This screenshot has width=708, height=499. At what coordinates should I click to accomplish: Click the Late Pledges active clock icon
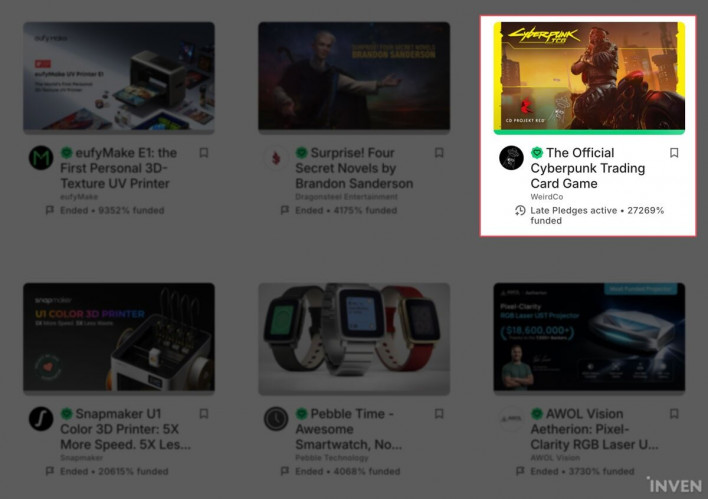tap(520, 210)
